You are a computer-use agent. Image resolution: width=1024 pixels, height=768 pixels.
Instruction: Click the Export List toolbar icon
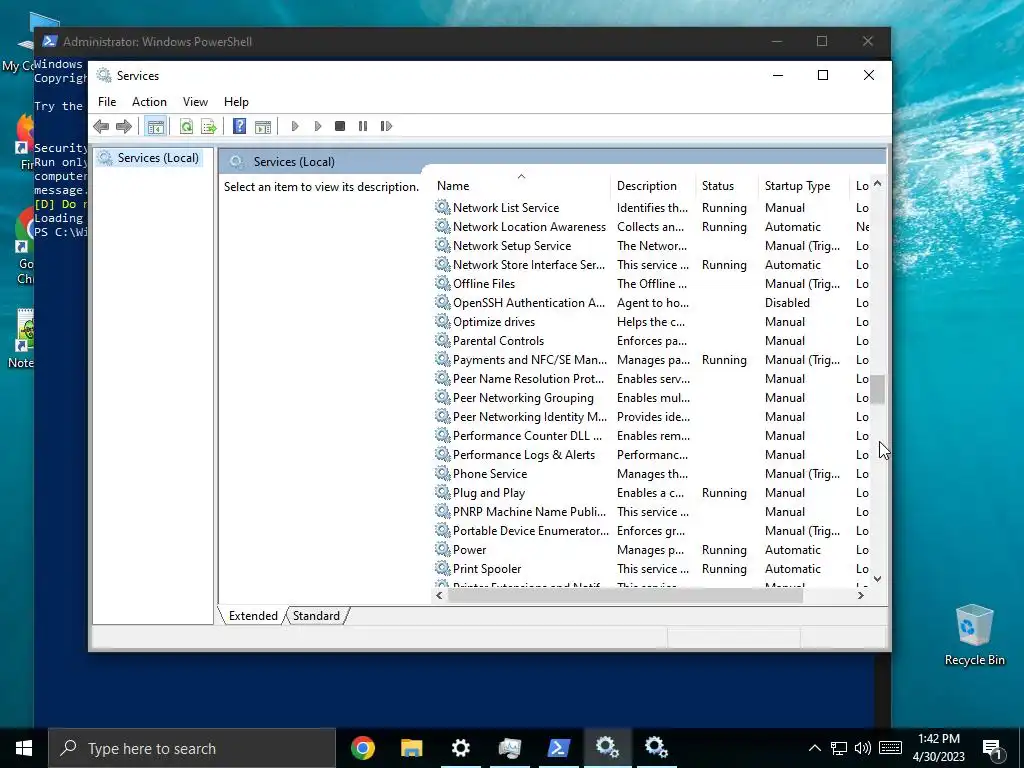209,126
